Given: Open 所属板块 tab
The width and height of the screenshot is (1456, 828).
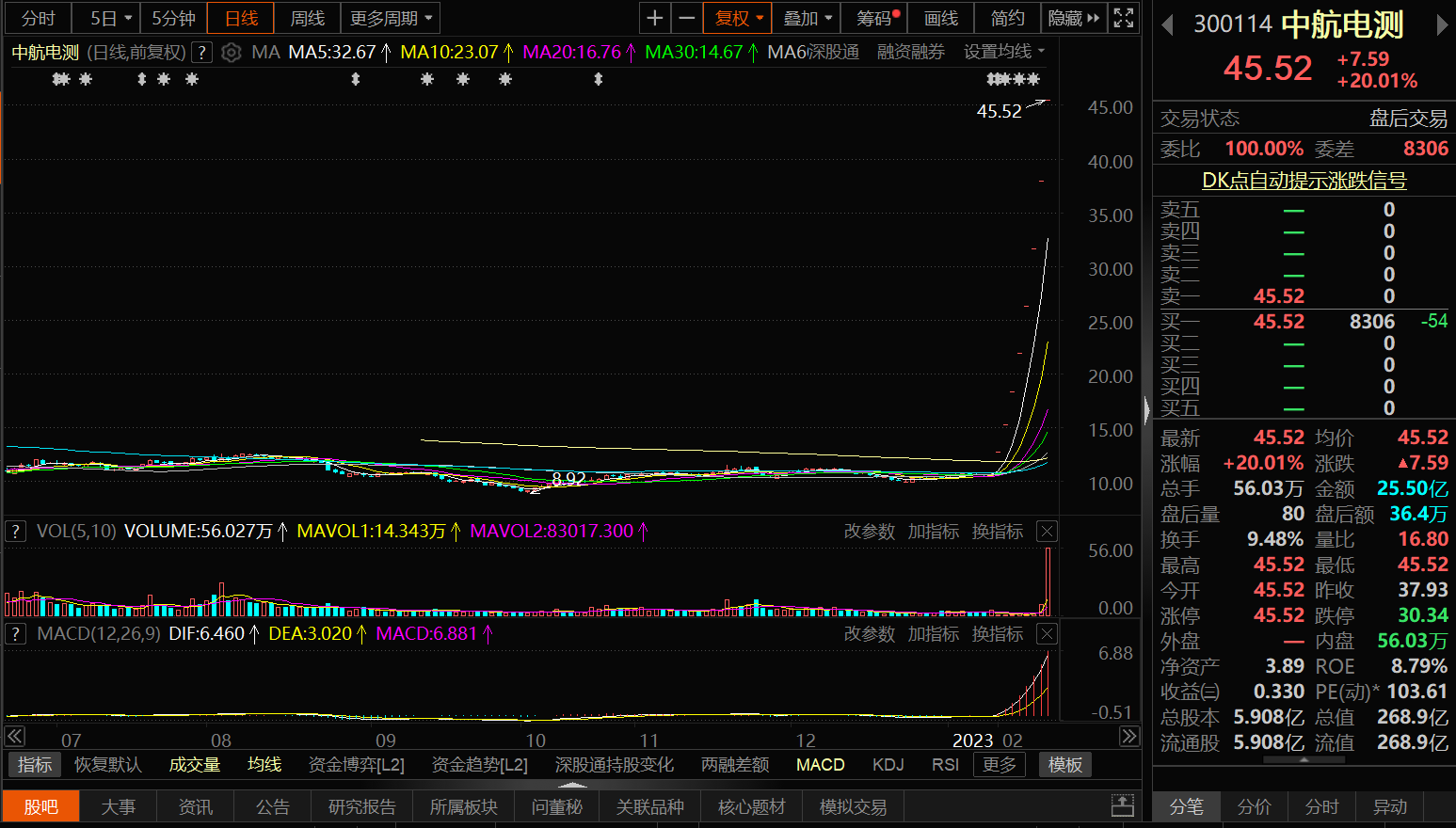Looking at the screenshot, I should coord(464,806).
